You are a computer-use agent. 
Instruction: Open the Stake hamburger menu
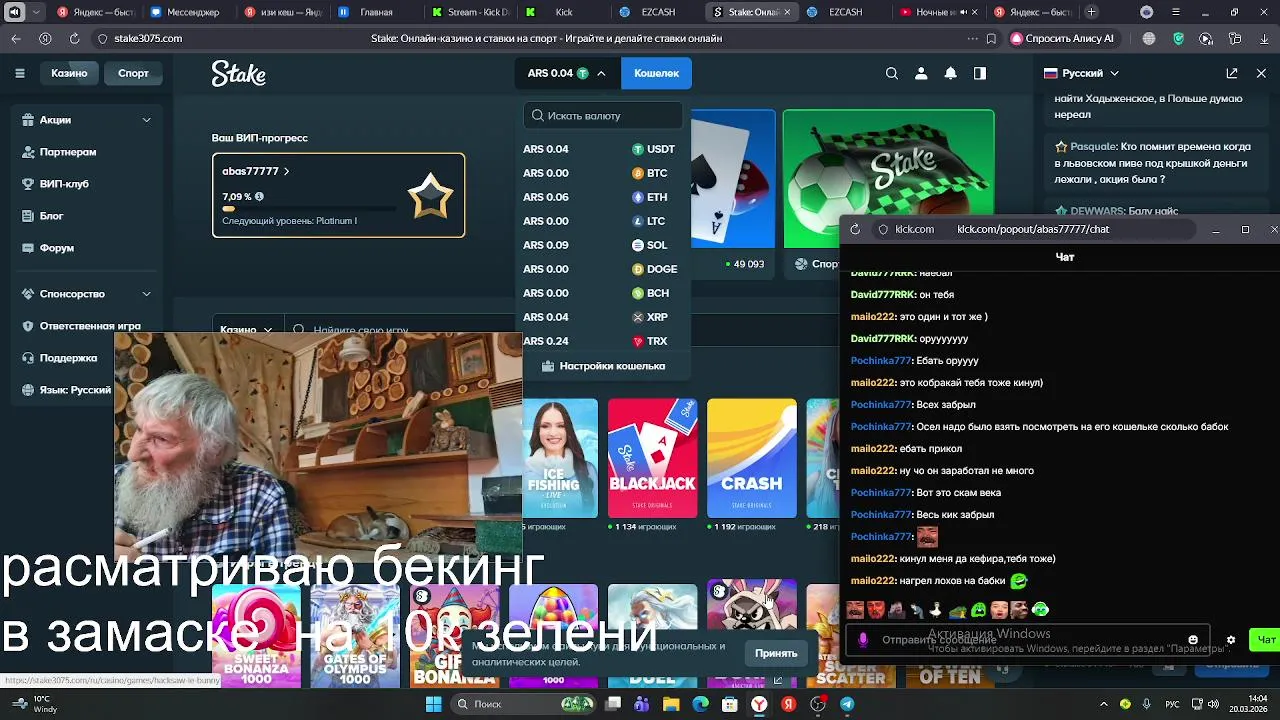click(20, 73)
